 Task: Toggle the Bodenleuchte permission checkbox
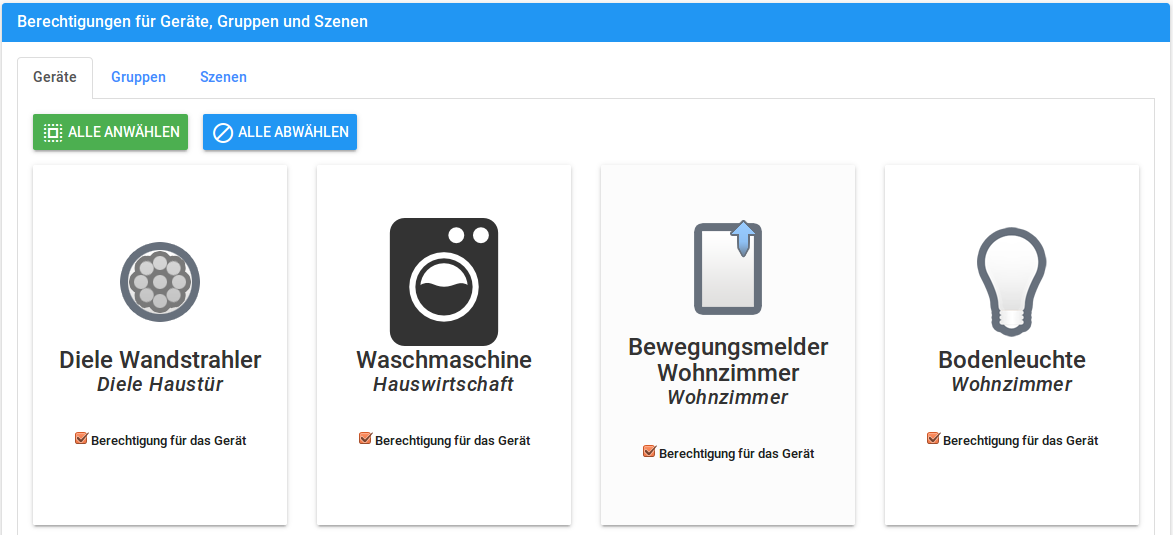point(934,439)
